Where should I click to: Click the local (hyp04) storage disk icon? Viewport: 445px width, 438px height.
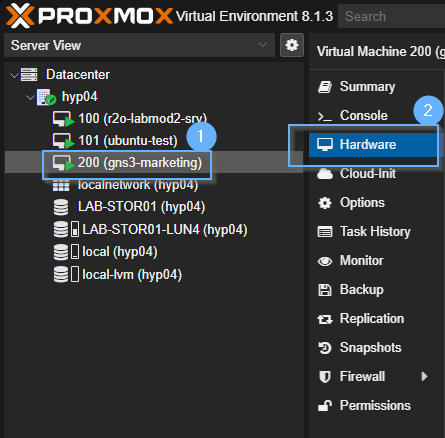pyautogui.click(x=61, y=252)
